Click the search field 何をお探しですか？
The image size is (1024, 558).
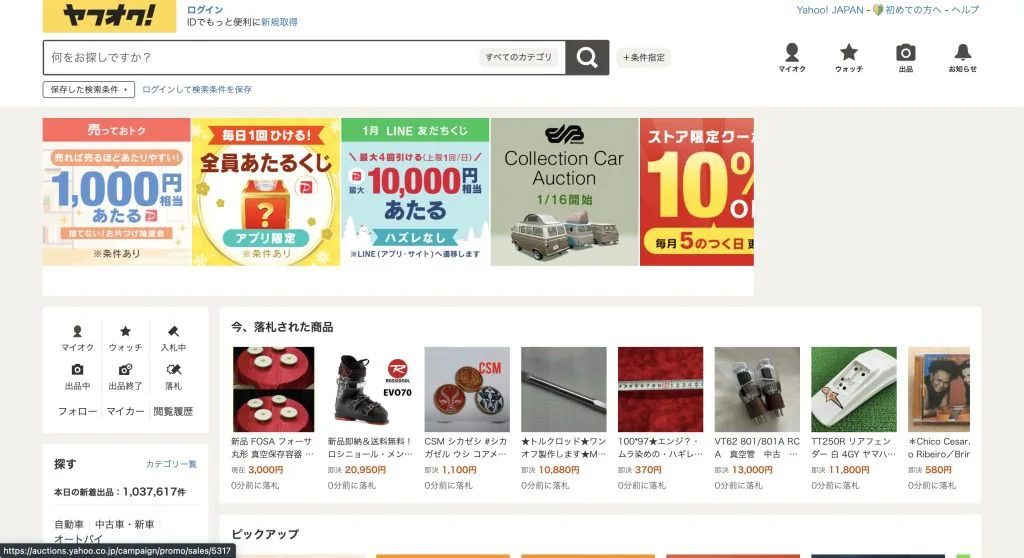pyautogui.click(x=261, y=57)
